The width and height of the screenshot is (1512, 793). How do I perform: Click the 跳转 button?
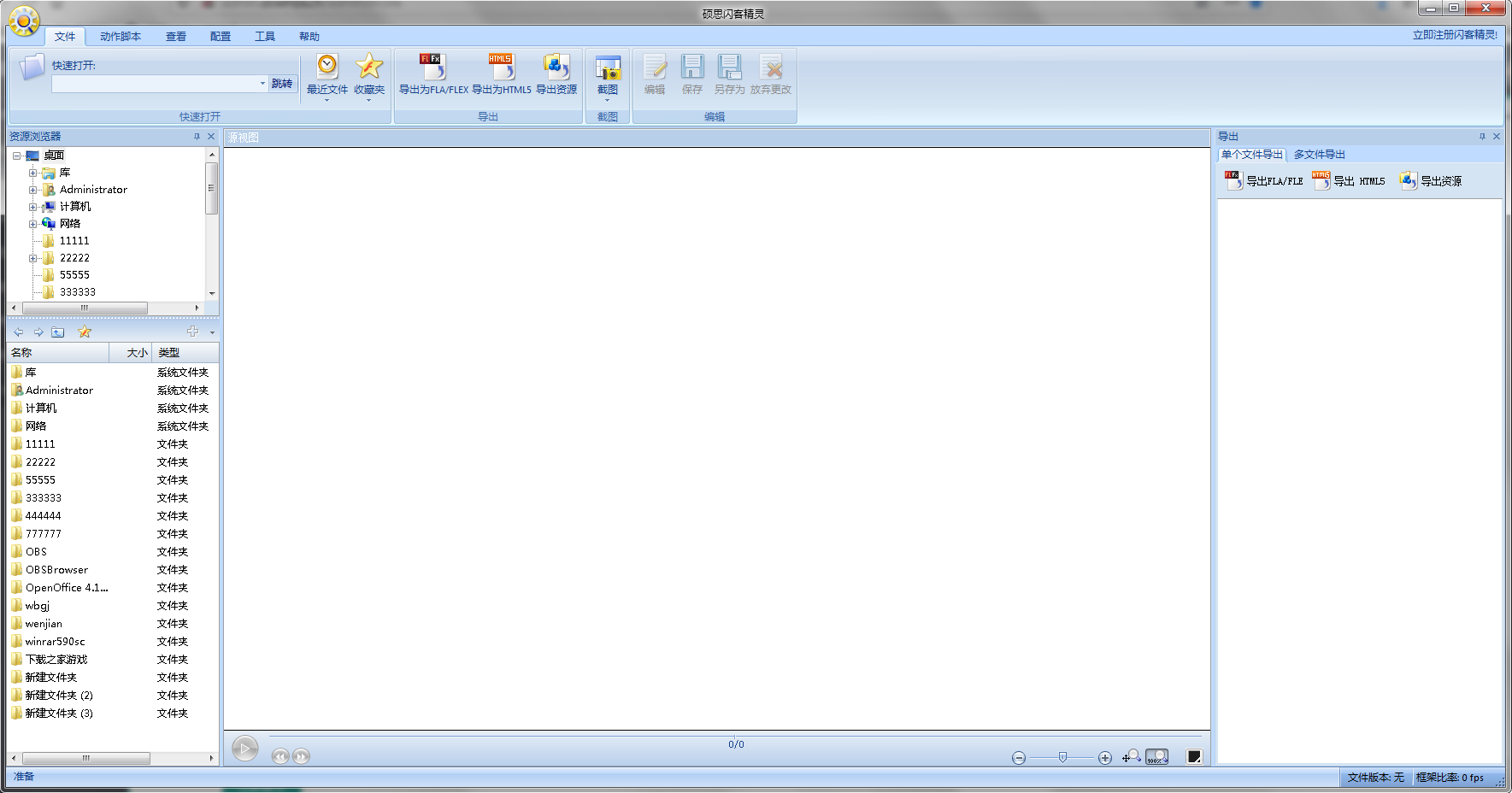pos(282,84)
